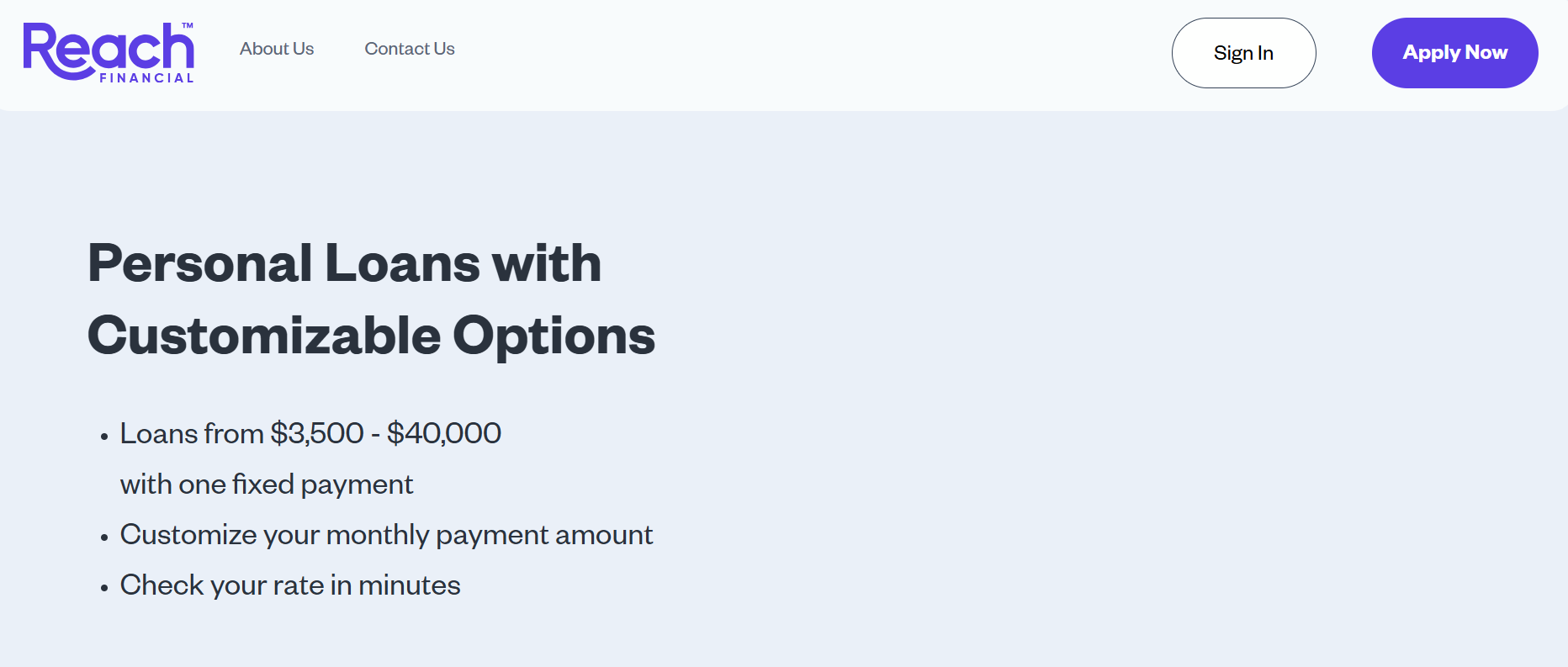Select the purple Apply Now button
Screen dimensions: 1568x667
point(1454,53)
